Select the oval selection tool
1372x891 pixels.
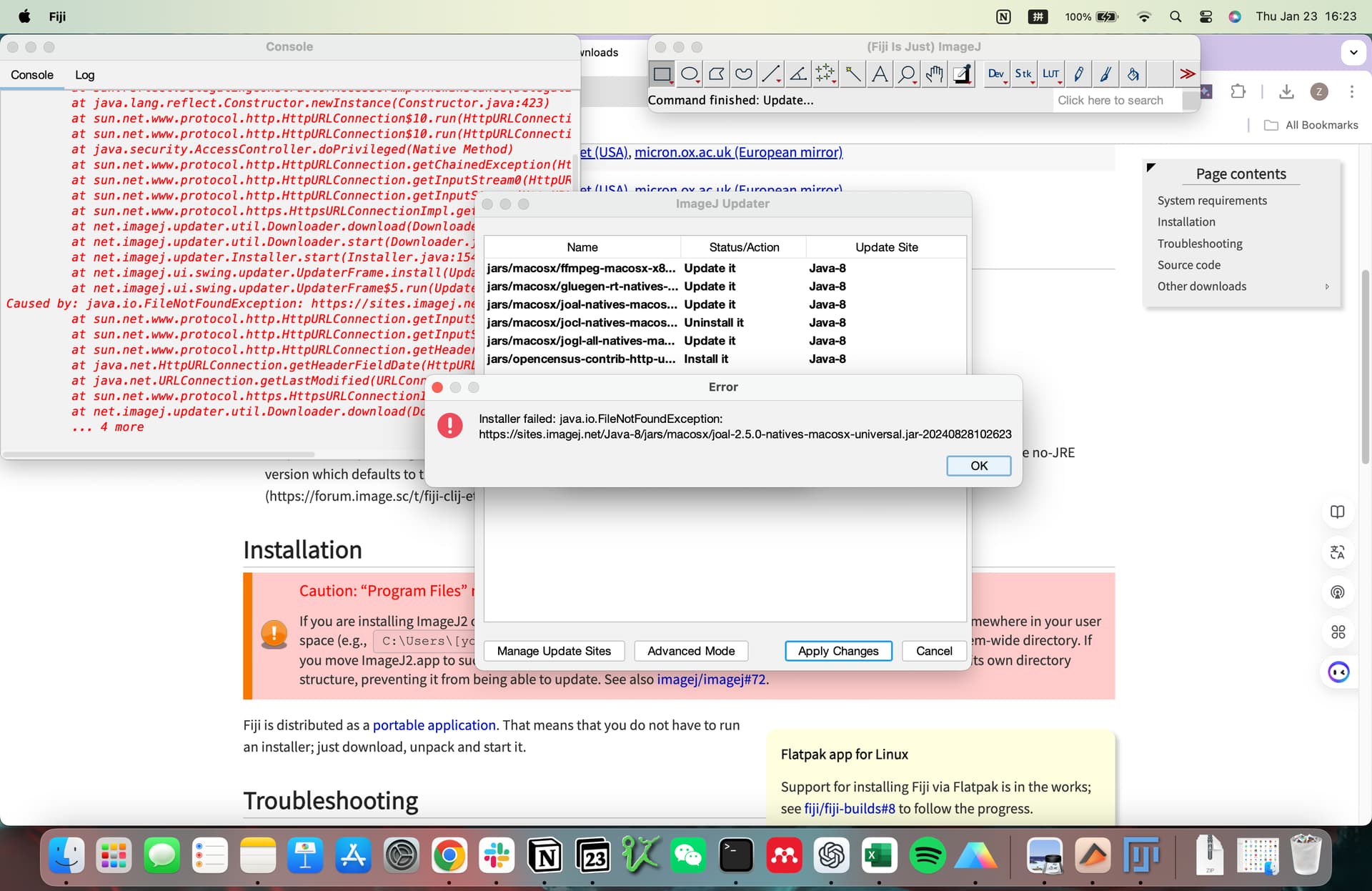coord(690,74)
